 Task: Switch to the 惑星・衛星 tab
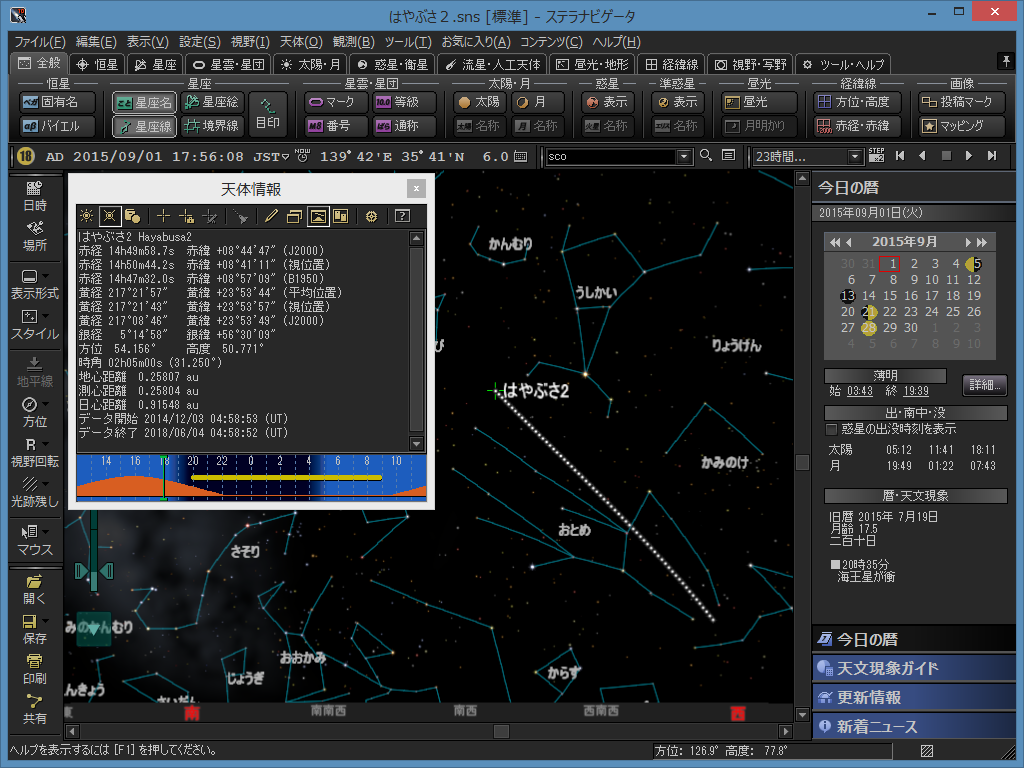point(392,64)
